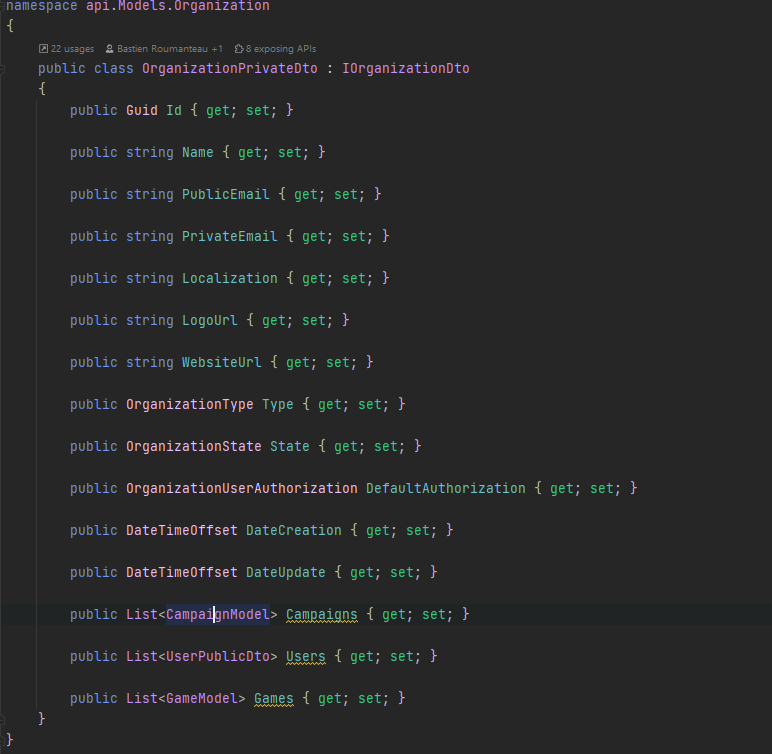This screenshot has width=772, height=754.
Task: Click DateTimeOffset on the DateCreation line
Action: (x=182, y=530)
